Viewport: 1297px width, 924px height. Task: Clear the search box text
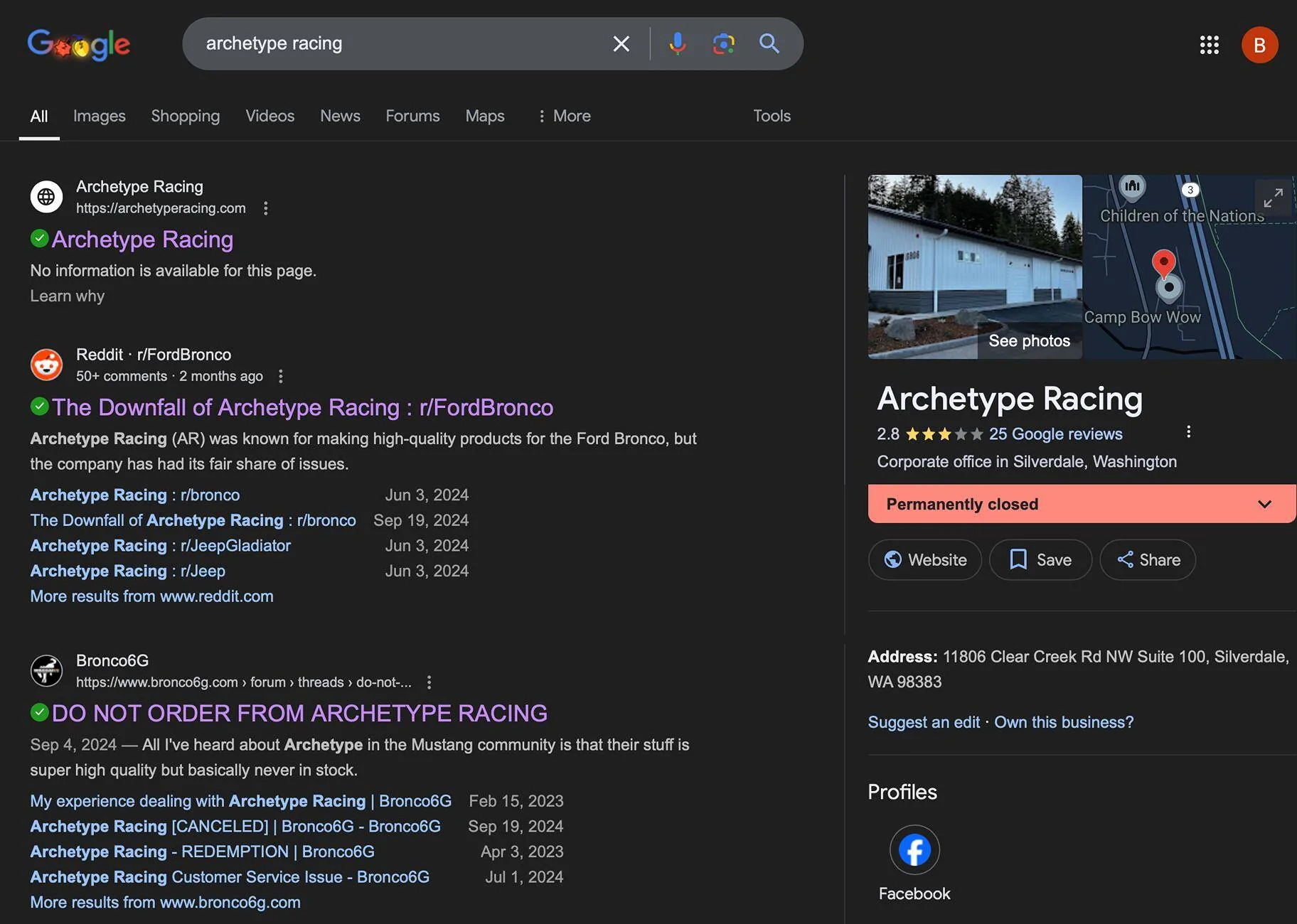click(x=621, y=44)
